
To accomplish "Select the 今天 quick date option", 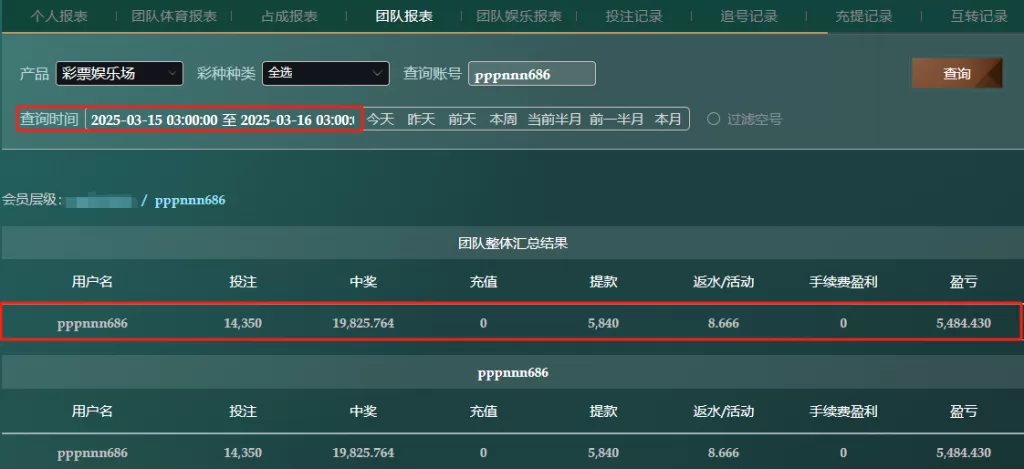I will click(x=380, y=120).
